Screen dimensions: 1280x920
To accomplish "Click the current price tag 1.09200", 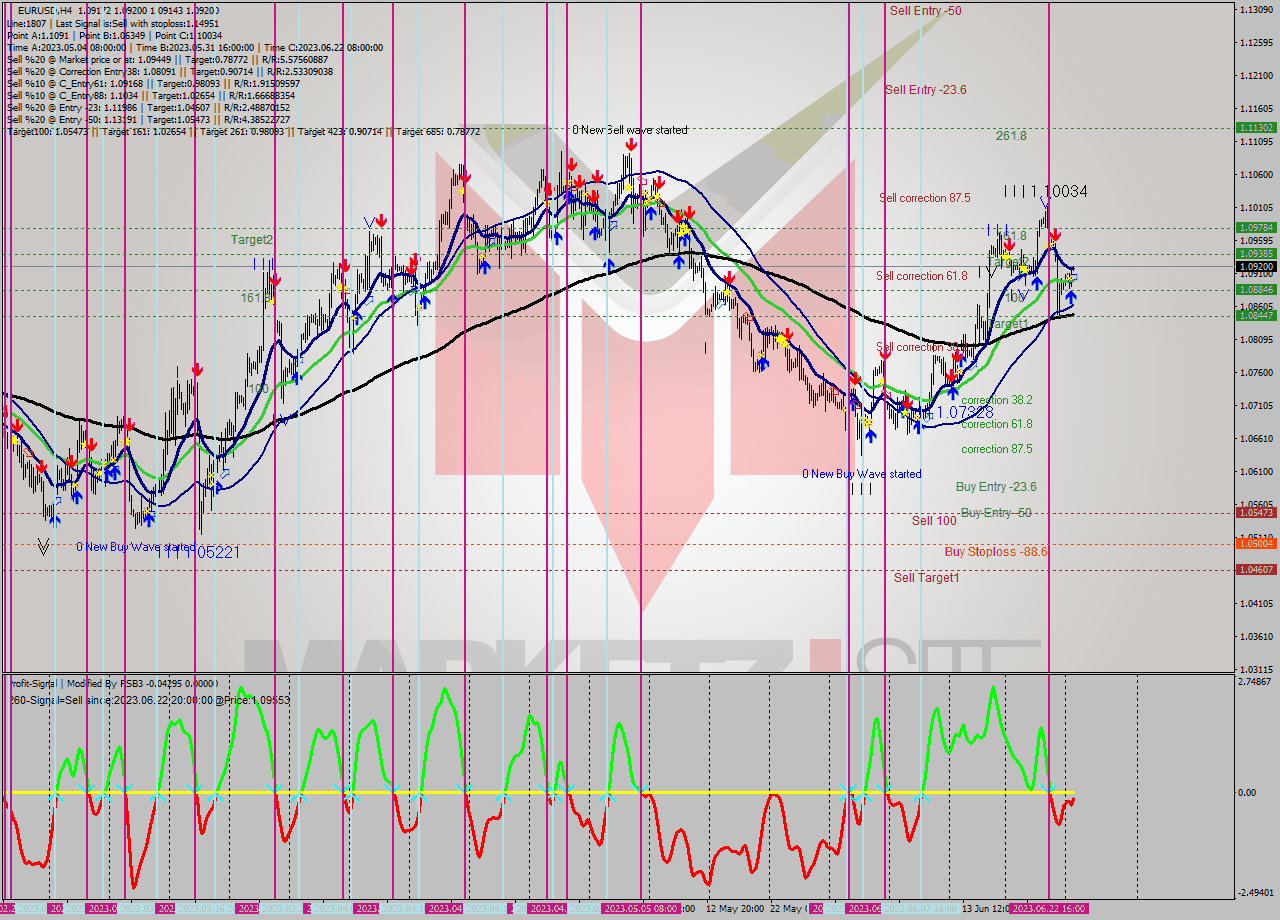I will (1256, 267).
